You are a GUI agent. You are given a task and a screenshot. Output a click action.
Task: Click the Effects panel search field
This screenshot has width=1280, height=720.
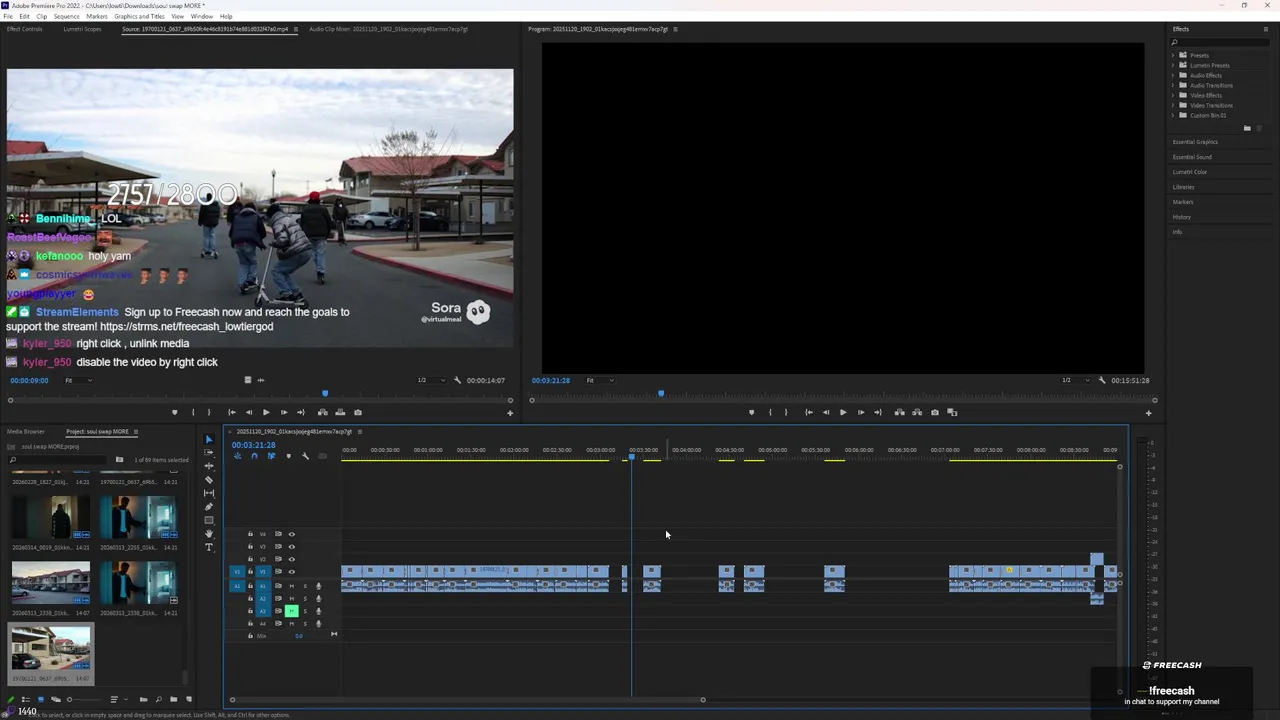(1222, 42)
